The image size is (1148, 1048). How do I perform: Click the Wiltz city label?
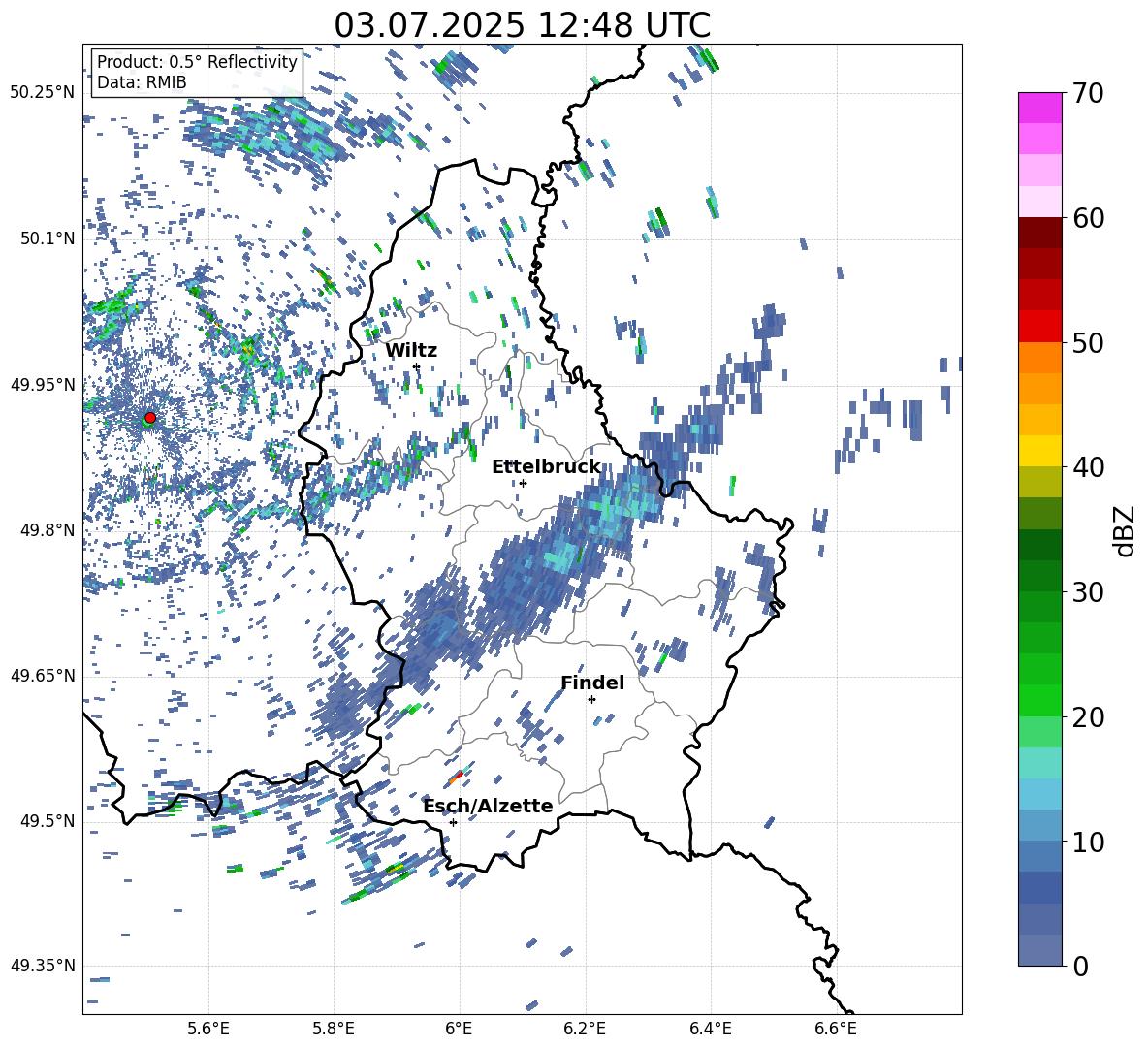[x=411, y=350]
